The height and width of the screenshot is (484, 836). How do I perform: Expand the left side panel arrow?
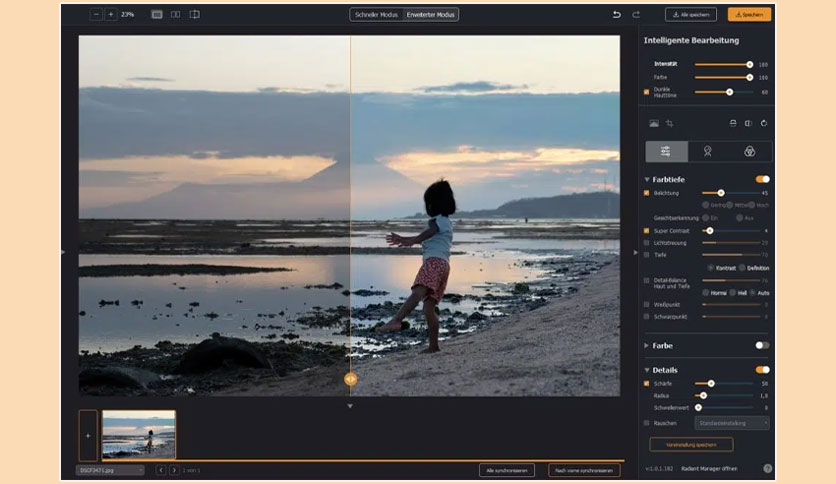pos(63,252)
